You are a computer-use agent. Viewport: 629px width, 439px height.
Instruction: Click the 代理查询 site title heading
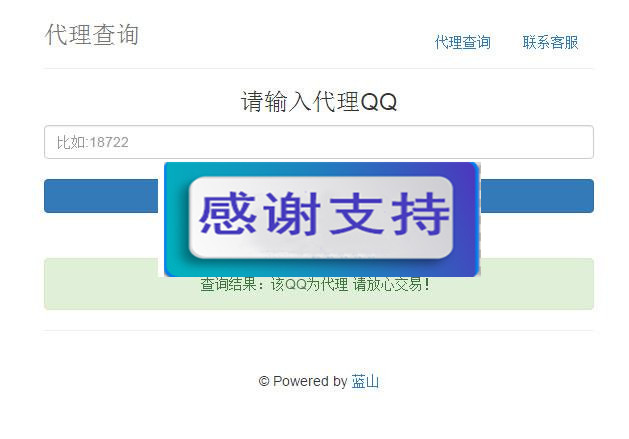coord(92,35)
